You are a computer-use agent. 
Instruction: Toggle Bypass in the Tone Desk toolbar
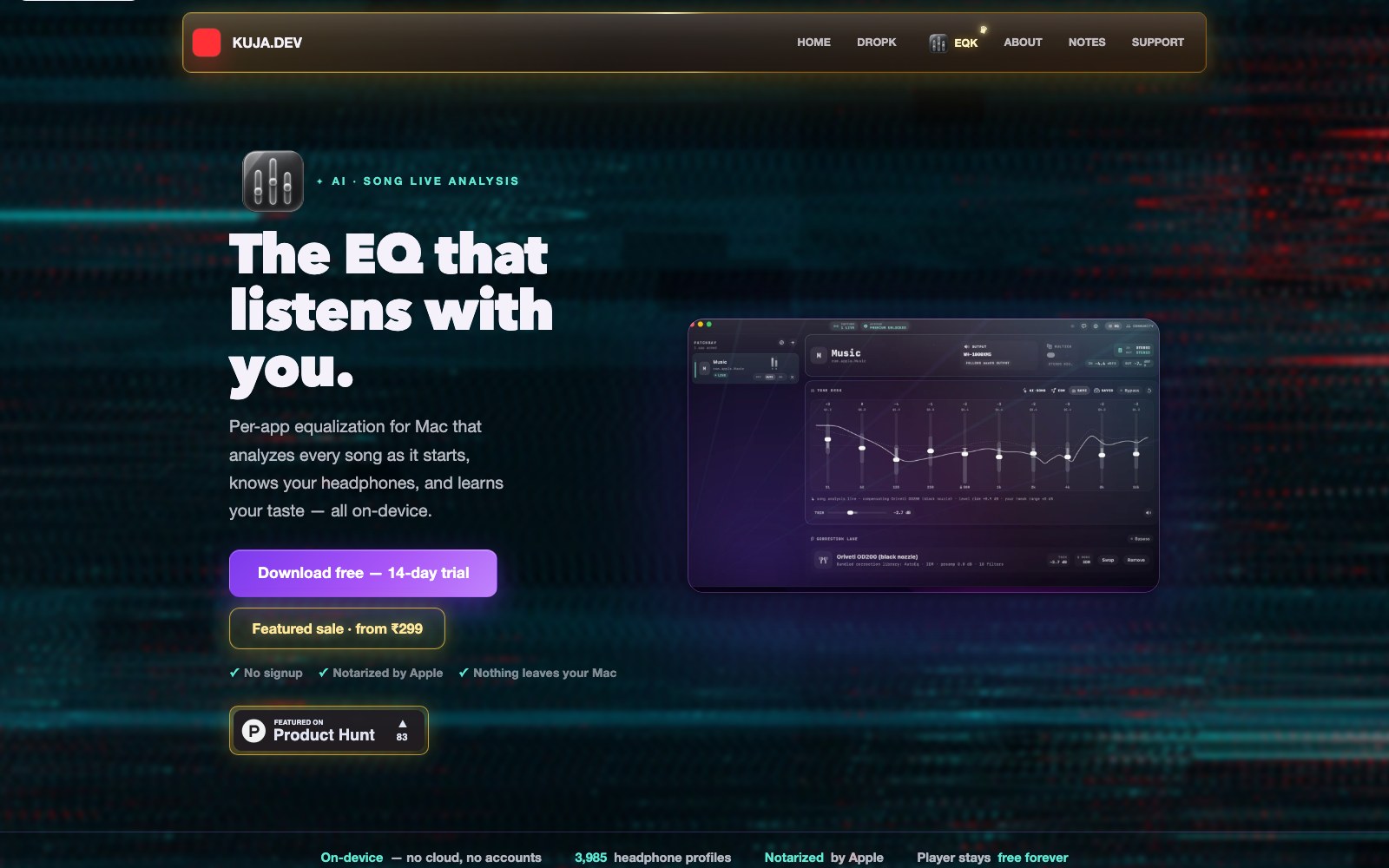point(1129,391)
